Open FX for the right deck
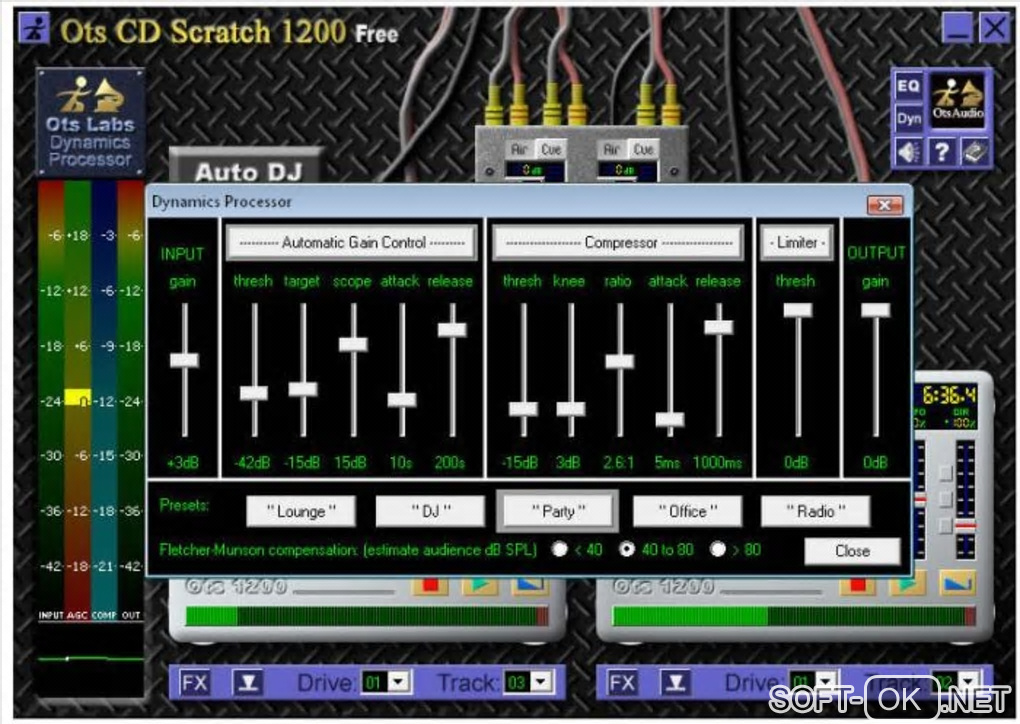Image resolution: width=1020 pixels, height=724 pixels. click(622, 683)
